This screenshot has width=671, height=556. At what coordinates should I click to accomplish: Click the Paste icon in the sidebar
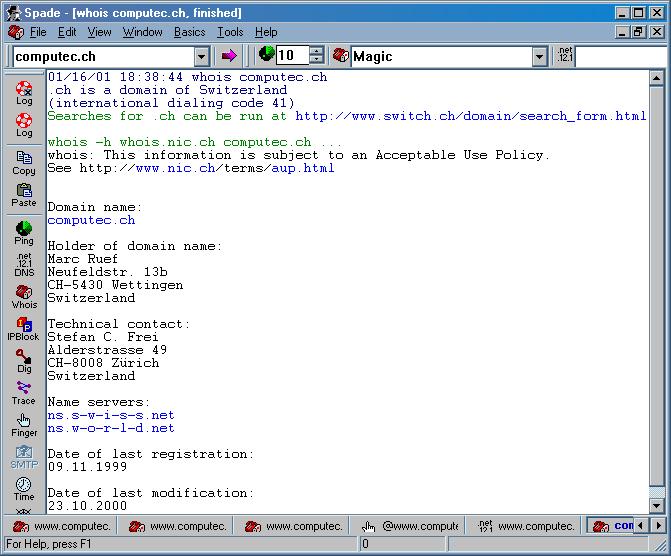coord(24,195)
